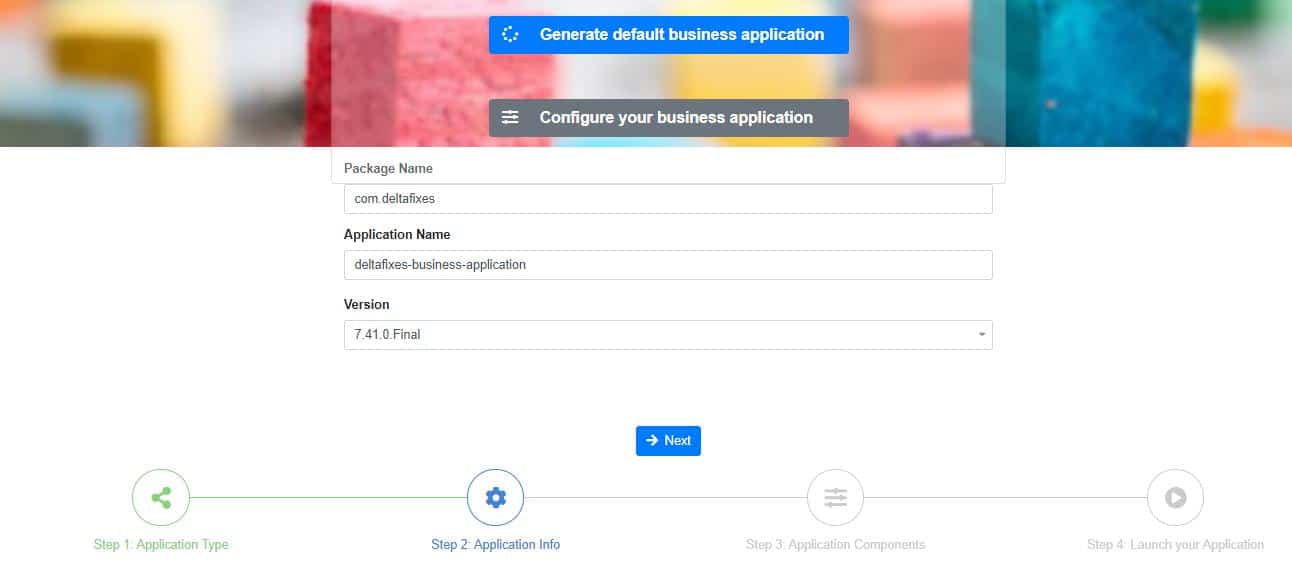Open Step 4: Launch your Application
Viewport: 1292px width, 566px height.
[x=1175, y=545]
